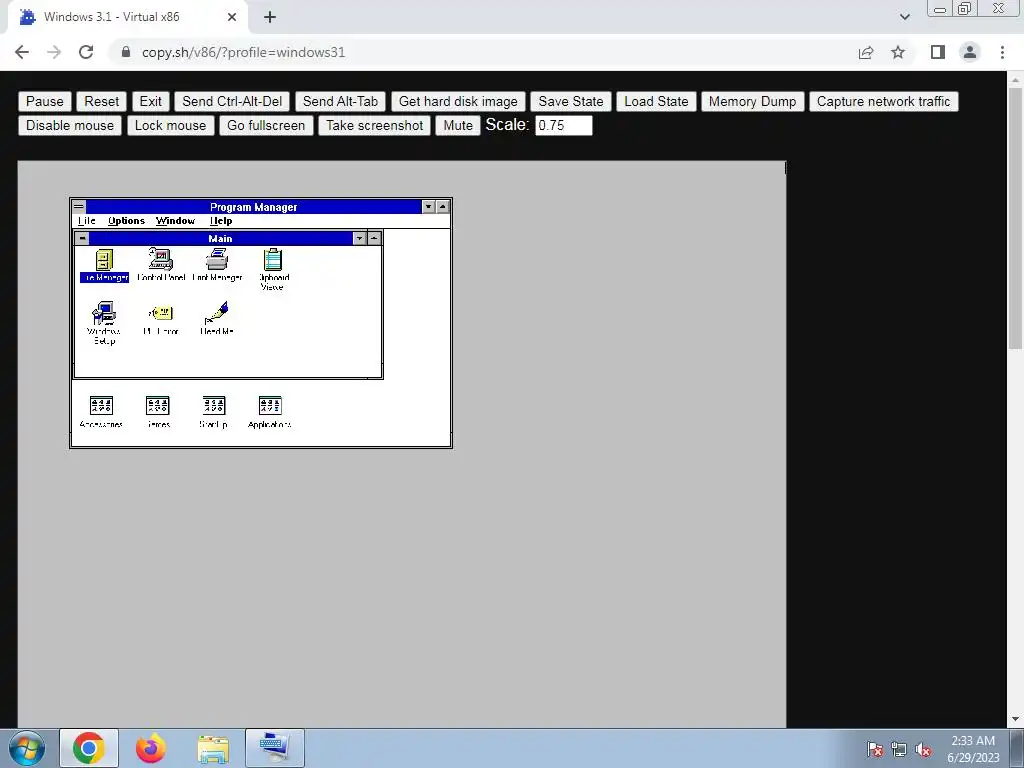This screenshot has height=768, width=1024.
Task: Launch Firefox from the taskbar
Action: [x=151, y=748]
